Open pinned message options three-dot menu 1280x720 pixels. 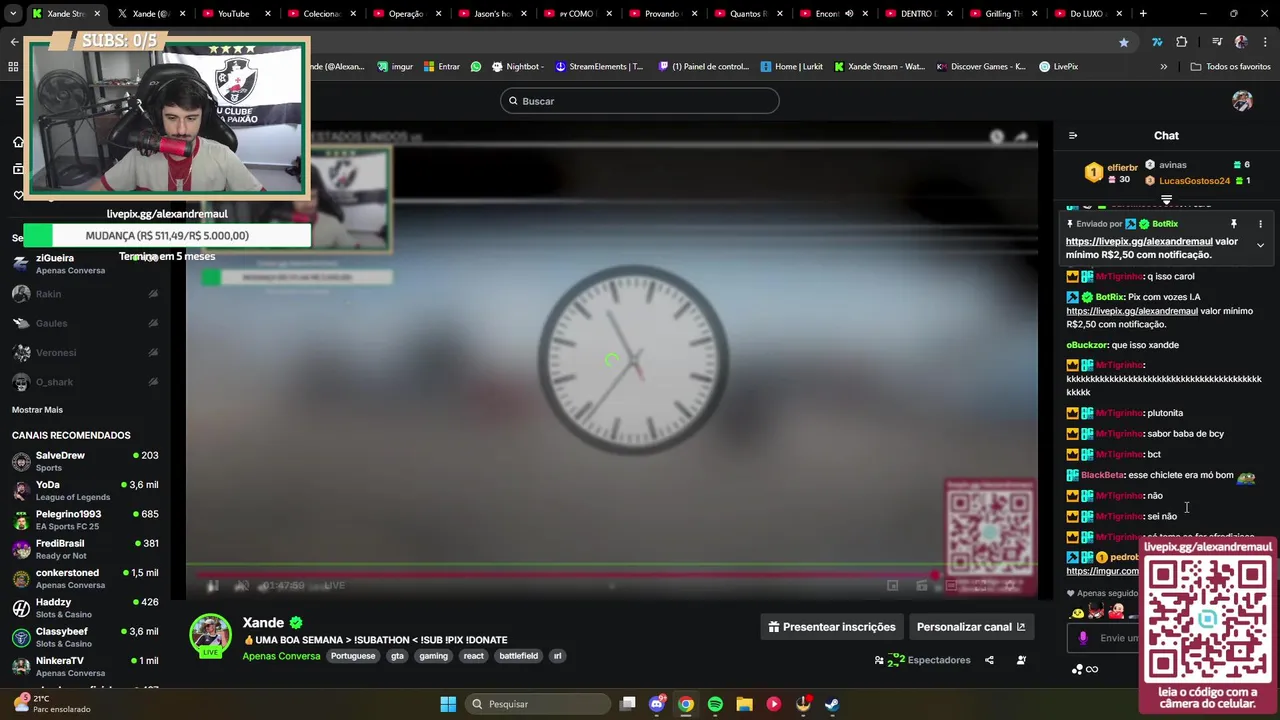coord(1260,224)
